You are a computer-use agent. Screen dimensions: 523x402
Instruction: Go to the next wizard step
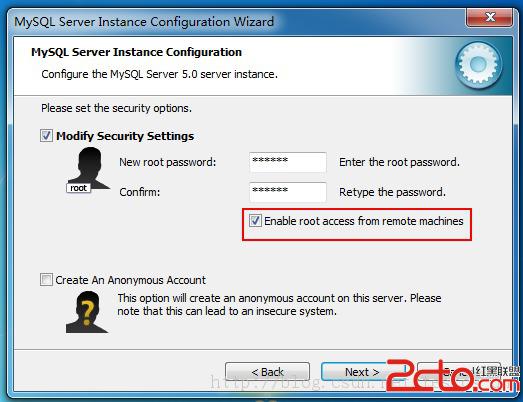point(362,372)
